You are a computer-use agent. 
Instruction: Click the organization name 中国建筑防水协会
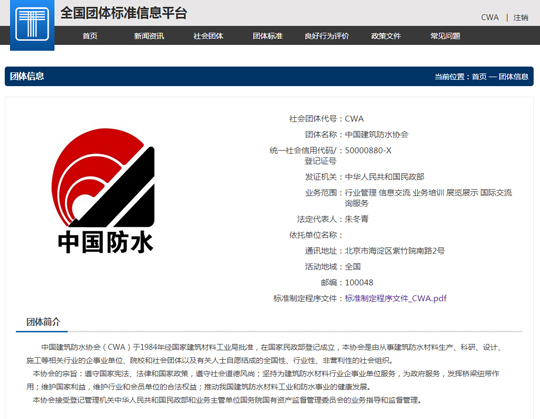pos(376,134)
